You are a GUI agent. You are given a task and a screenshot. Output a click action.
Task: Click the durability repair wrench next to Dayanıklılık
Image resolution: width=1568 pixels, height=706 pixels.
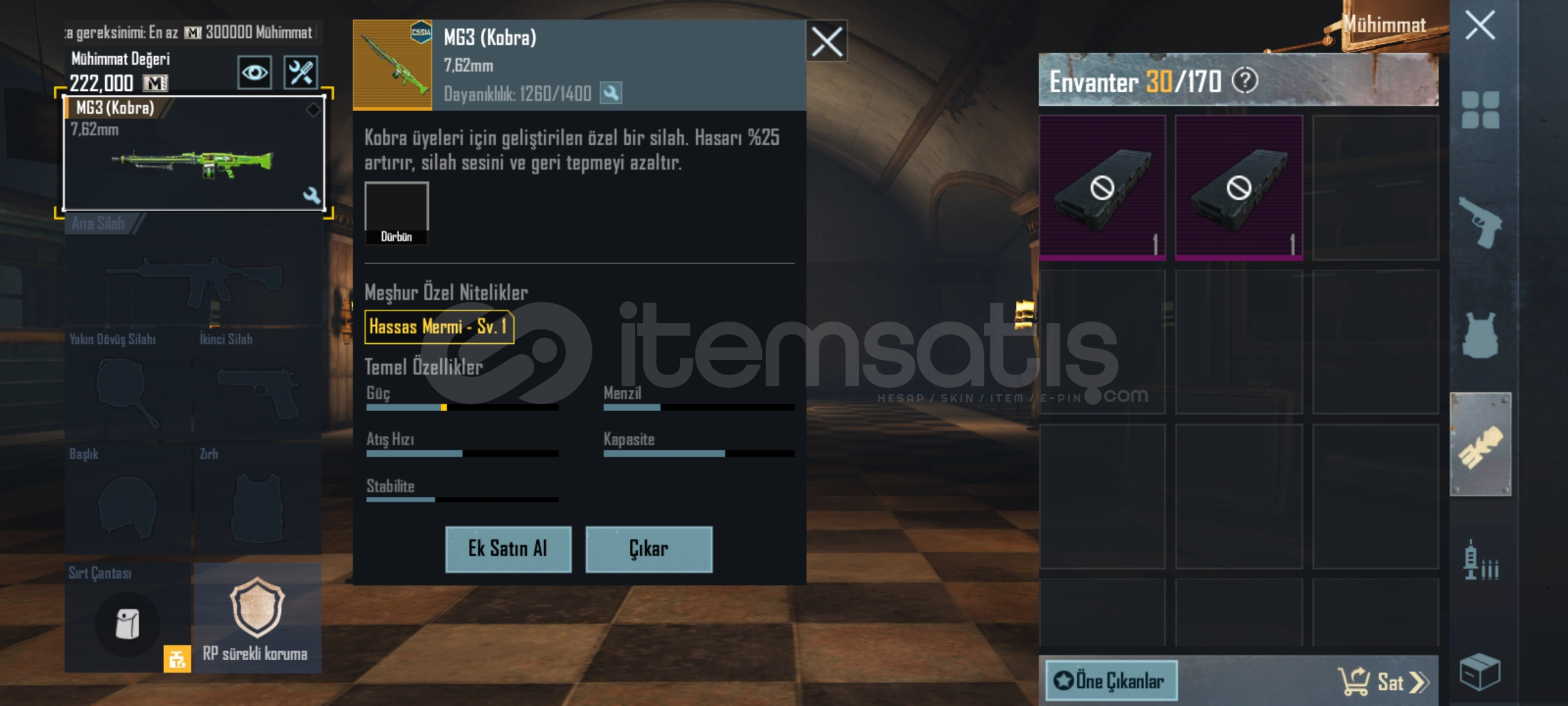[611, 93]
